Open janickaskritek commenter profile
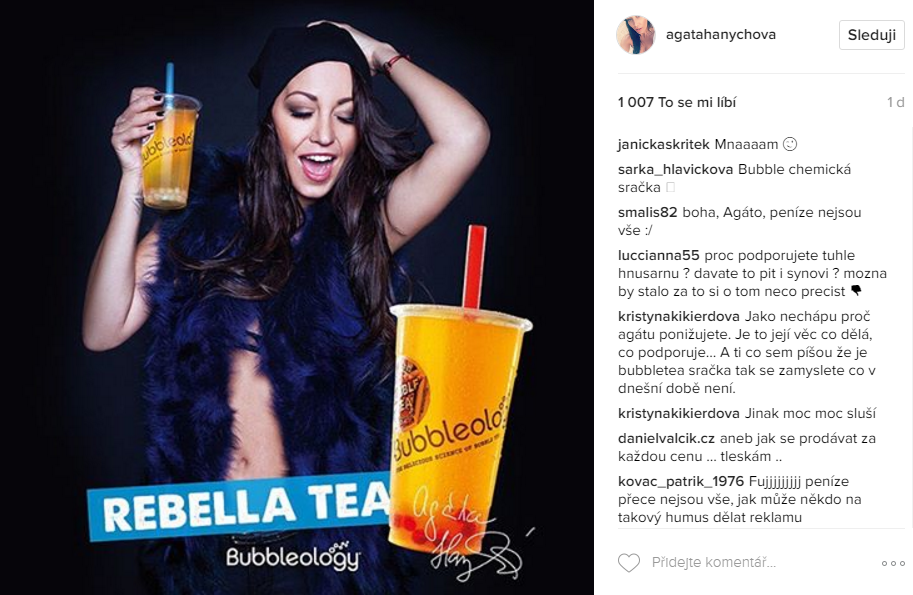Screen dimensions: 913x595 tap(664, 144)
